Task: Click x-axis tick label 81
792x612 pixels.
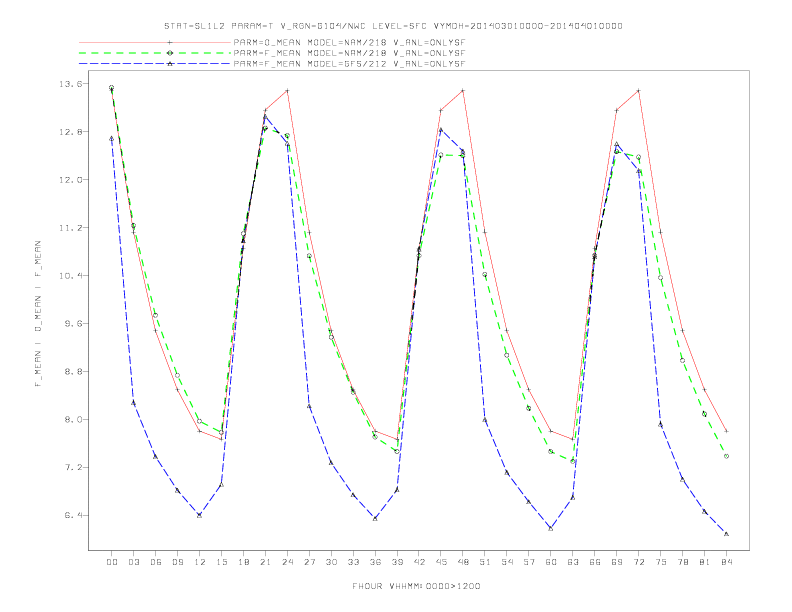Action: point(705,562)
